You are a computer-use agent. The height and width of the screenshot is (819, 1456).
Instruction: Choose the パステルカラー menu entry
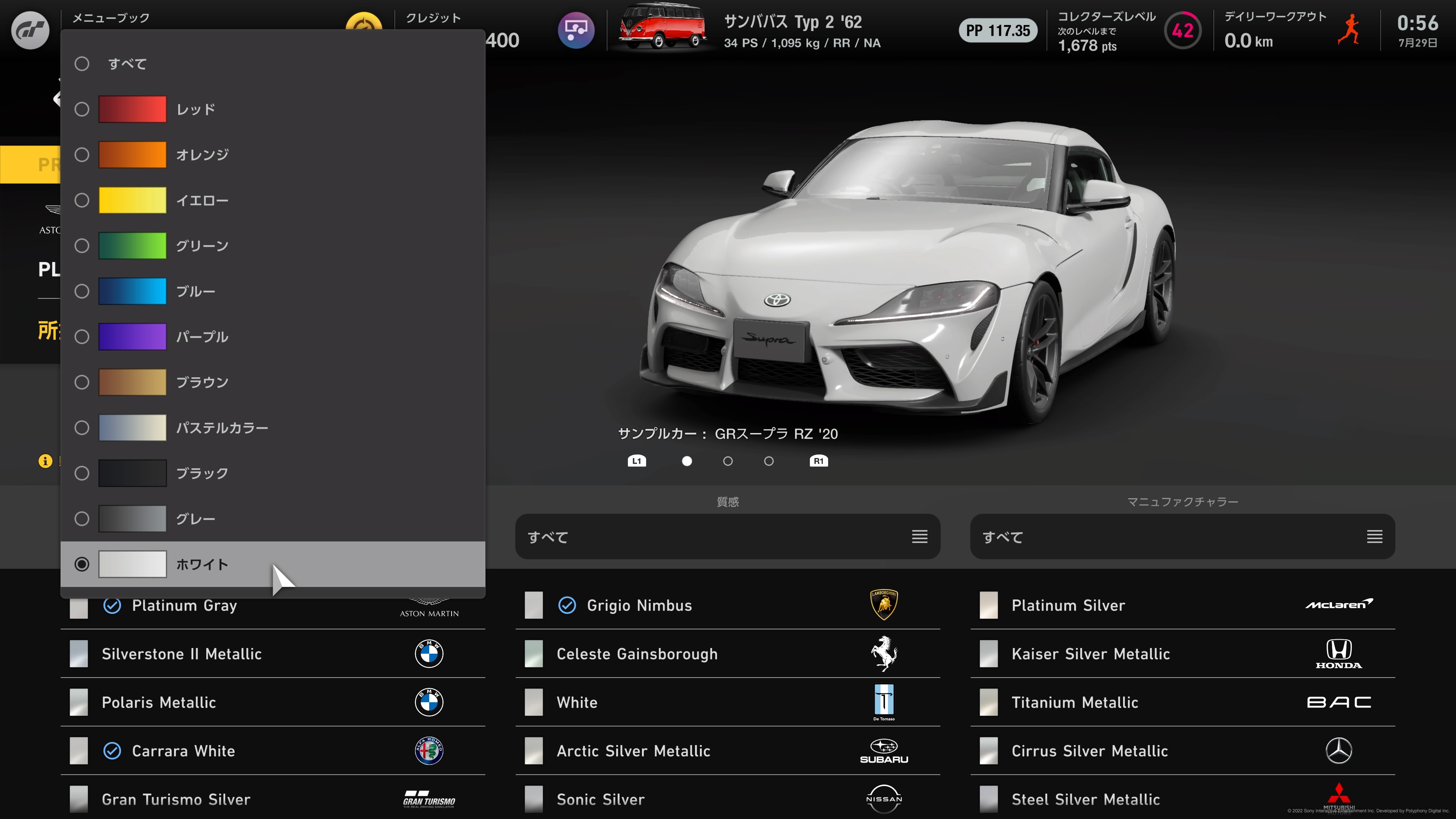221,428
